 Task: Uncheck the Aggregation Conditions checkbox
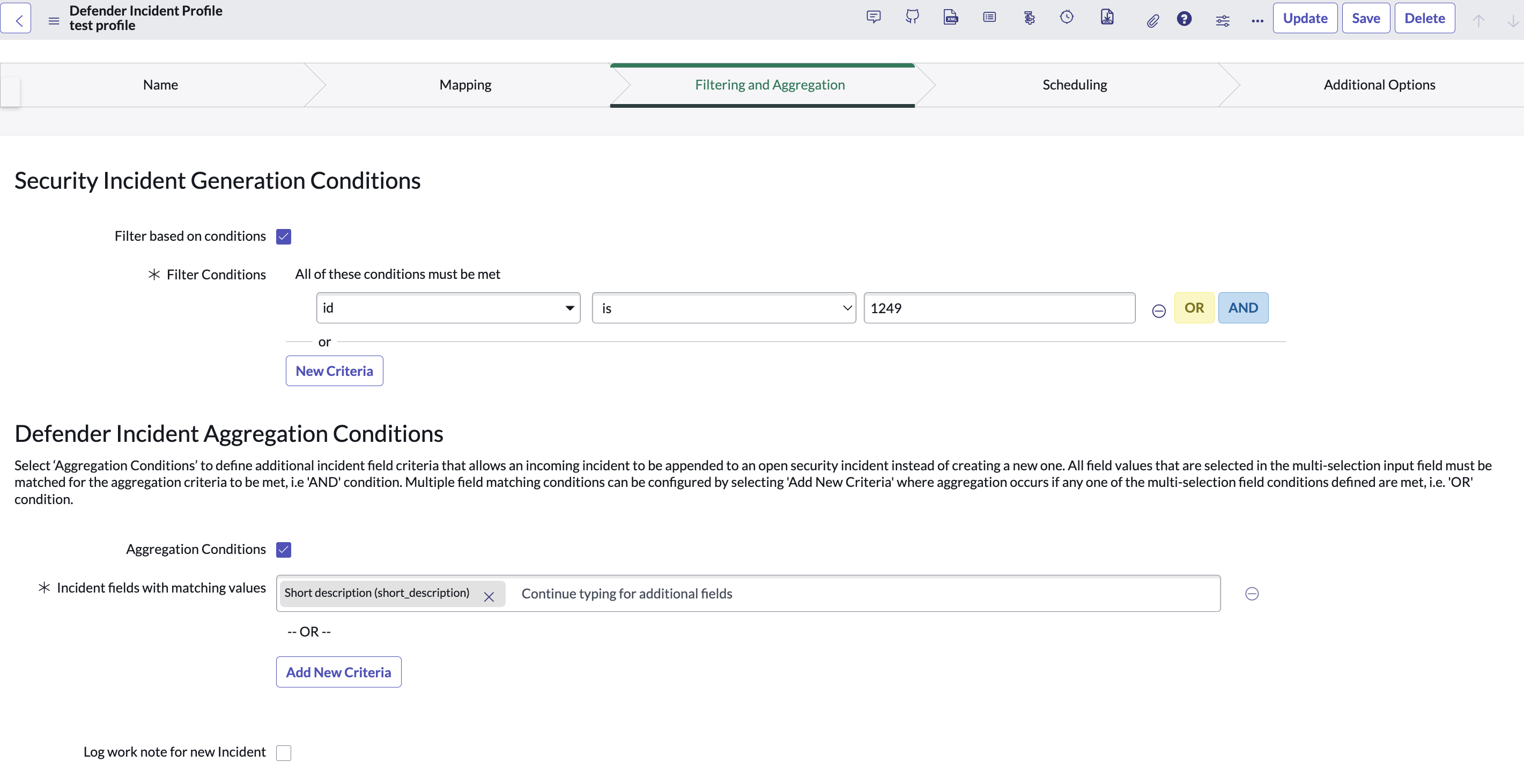(283, 550)
